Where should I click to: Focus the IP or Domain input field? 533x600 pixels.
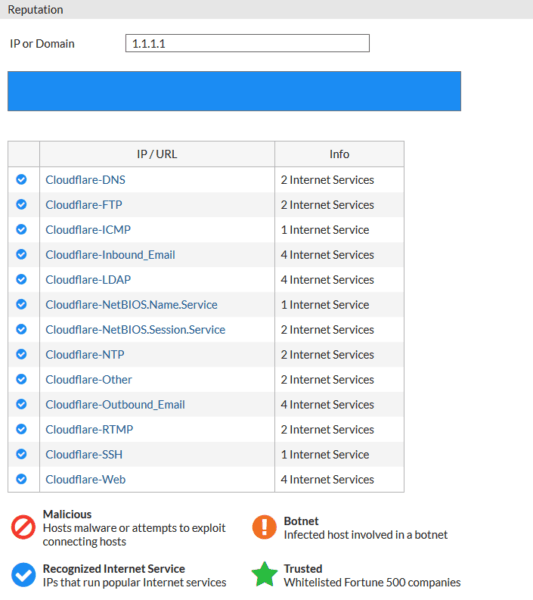pyautogui.click(x=248, y=43)
